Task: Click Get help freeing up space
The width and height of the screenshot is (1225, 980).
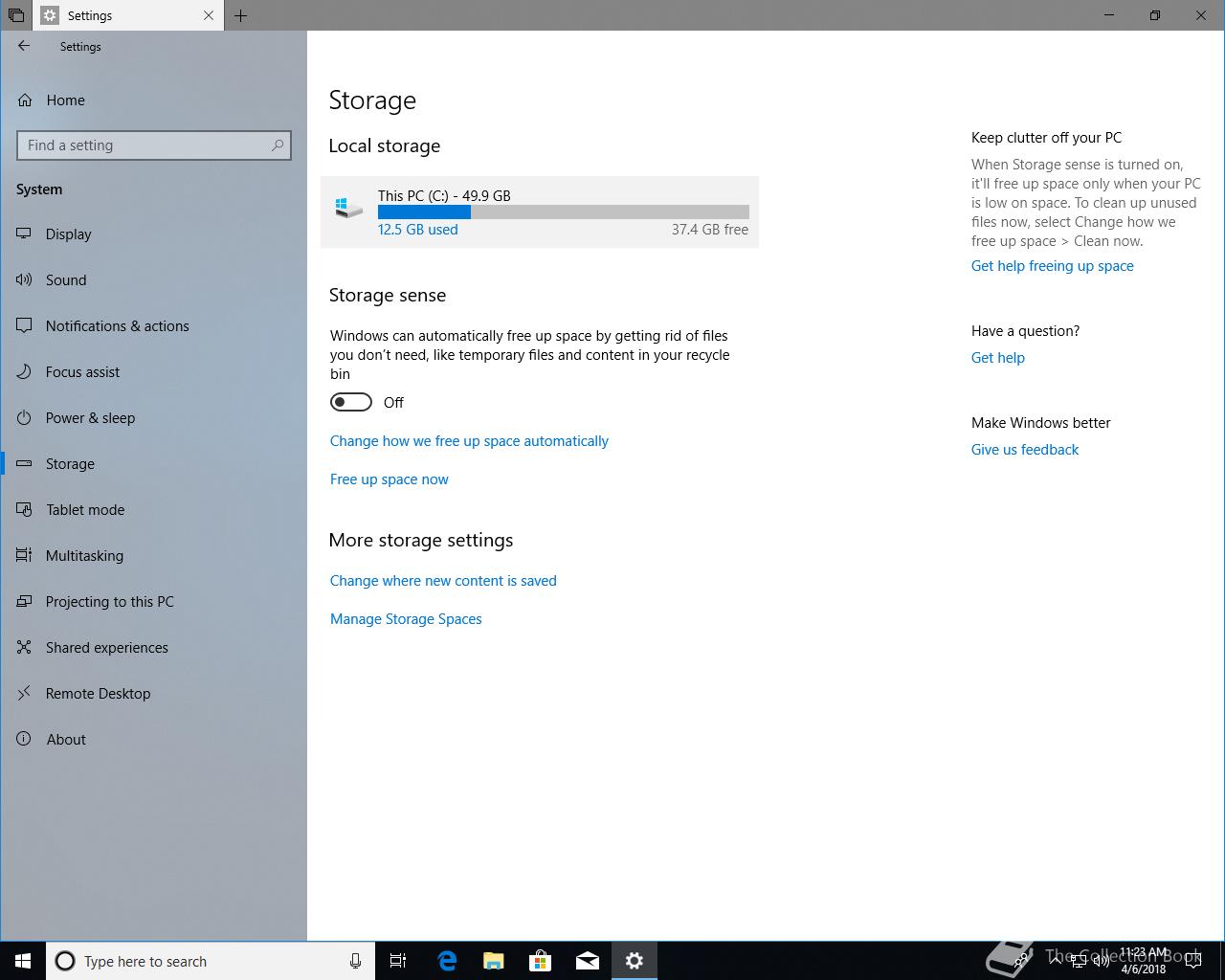Action: 1053,266
